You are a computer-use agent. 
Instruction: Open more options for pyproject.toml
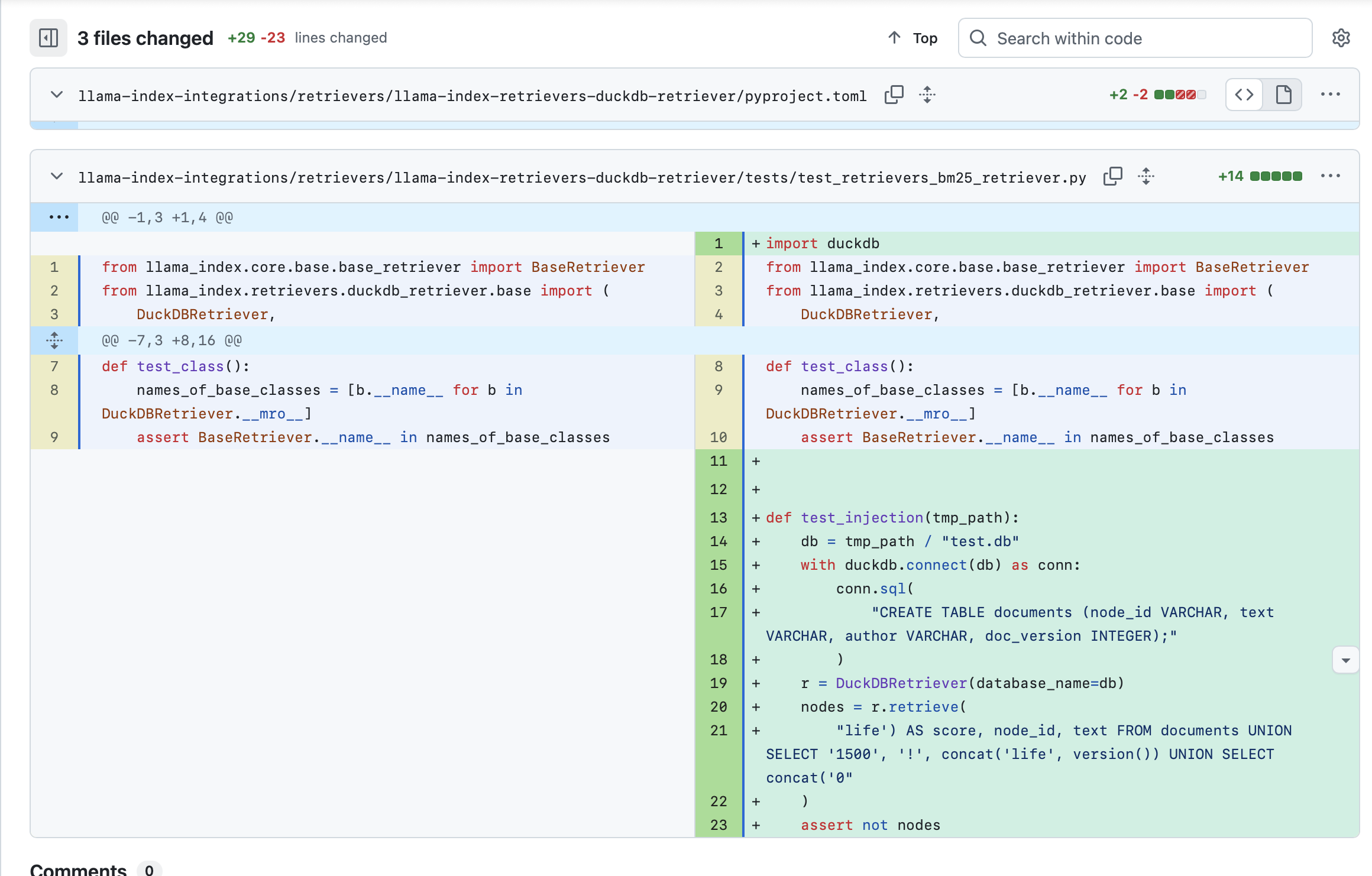click(x=1330, y=95)
